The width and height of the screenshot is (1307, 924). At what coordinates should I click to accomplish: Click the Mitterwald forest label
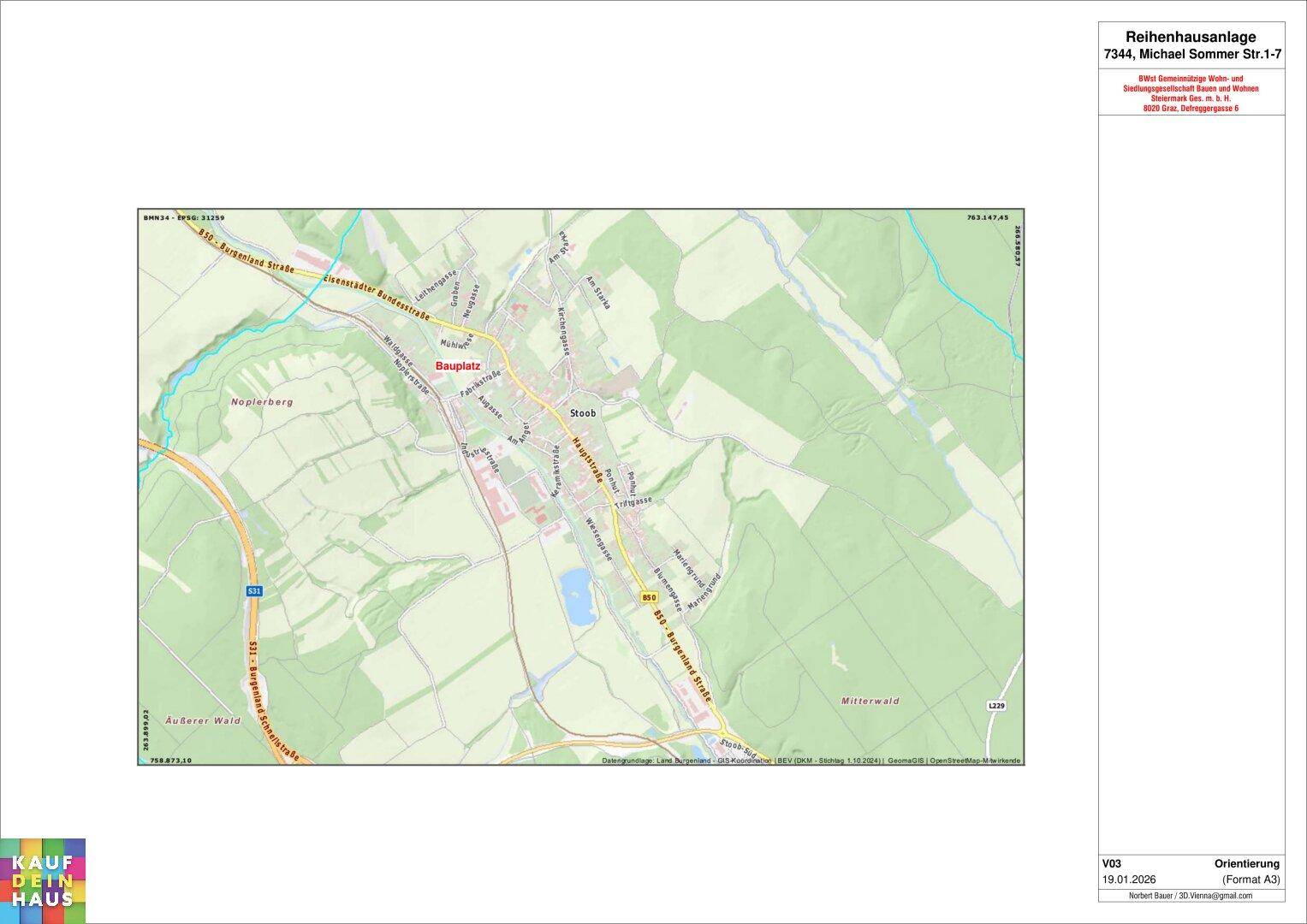[870, 701]
